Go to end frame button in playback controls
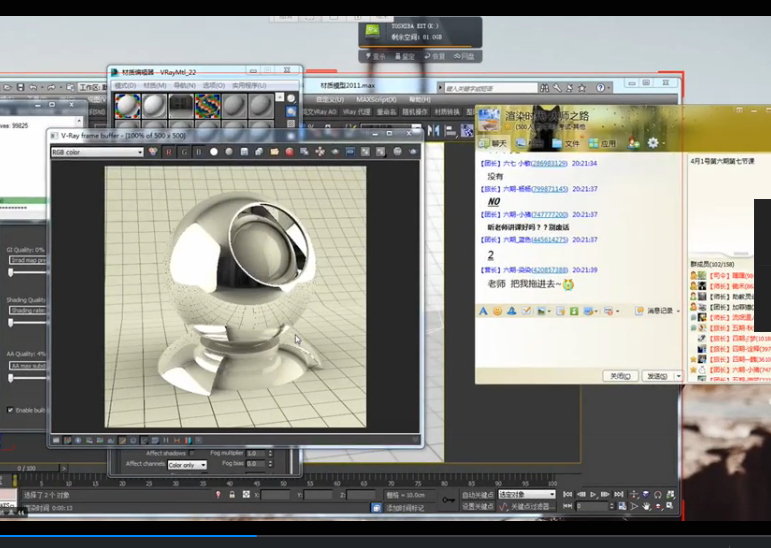 [619, 494]
